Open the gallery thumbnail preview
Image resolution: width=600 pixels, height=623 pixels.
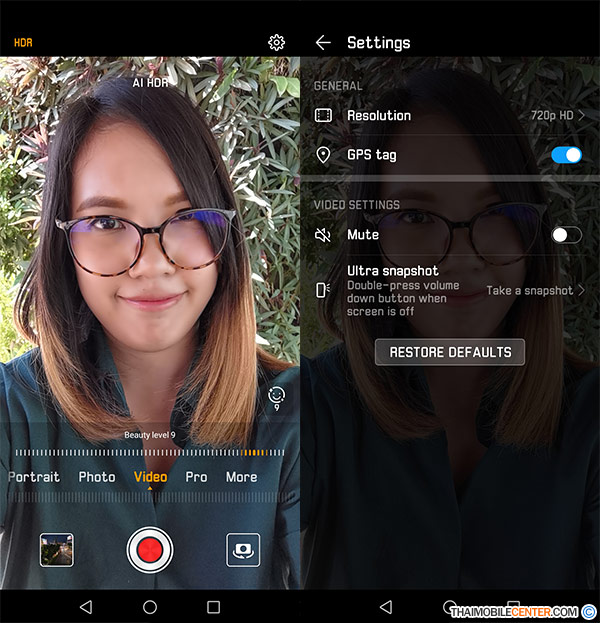(x=57, y=550)
